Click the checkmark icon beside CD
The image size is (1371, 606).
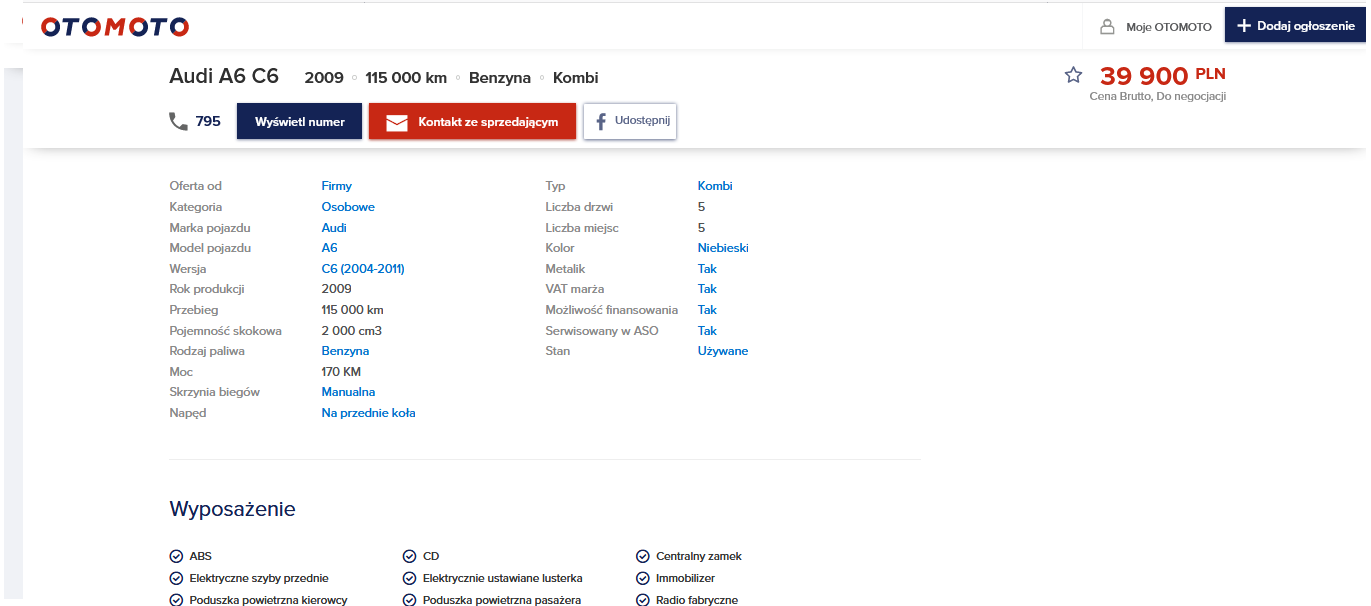click(409, 556)
